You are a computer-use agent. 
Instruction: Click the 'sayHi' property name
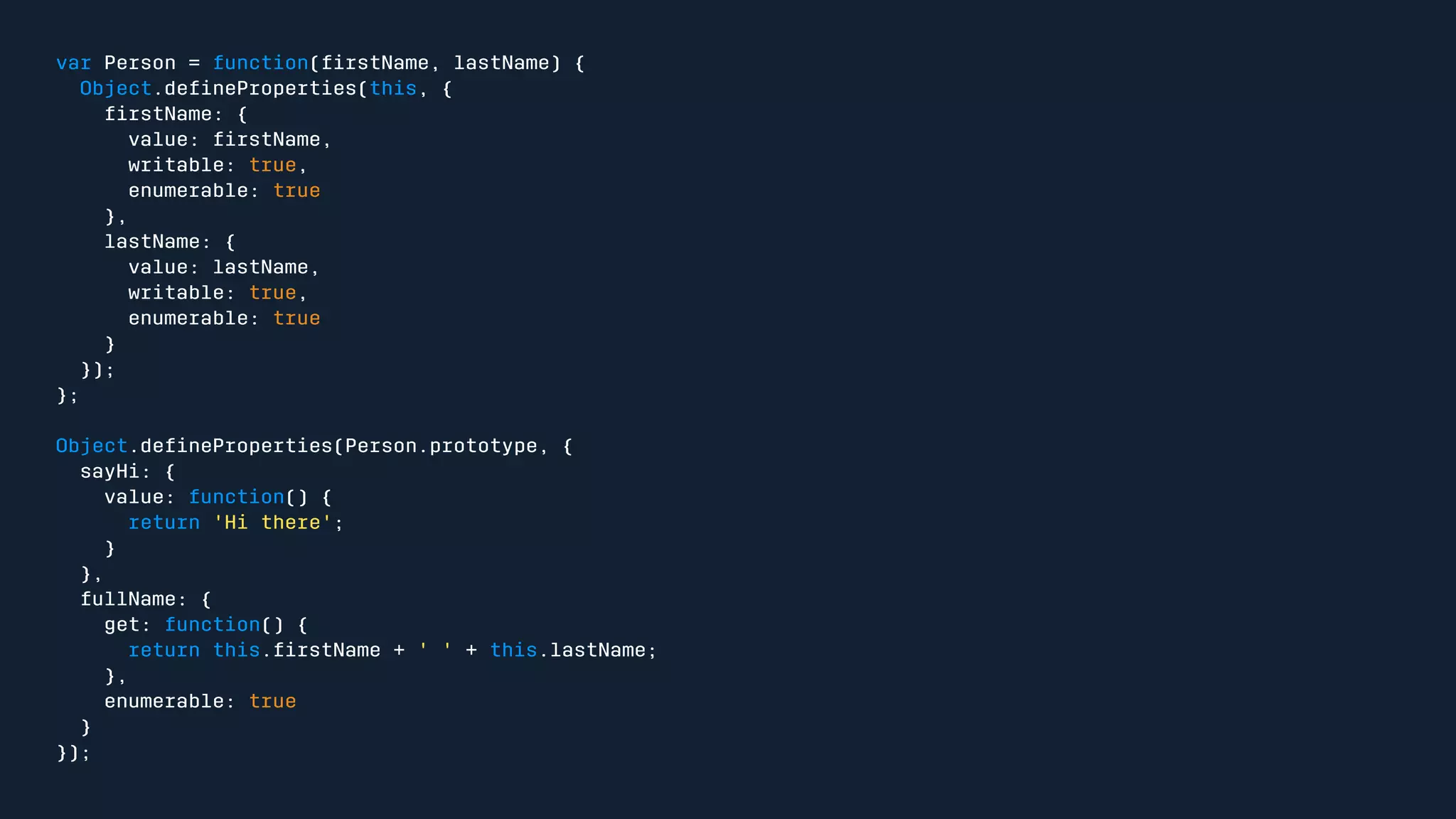[109, 472]
